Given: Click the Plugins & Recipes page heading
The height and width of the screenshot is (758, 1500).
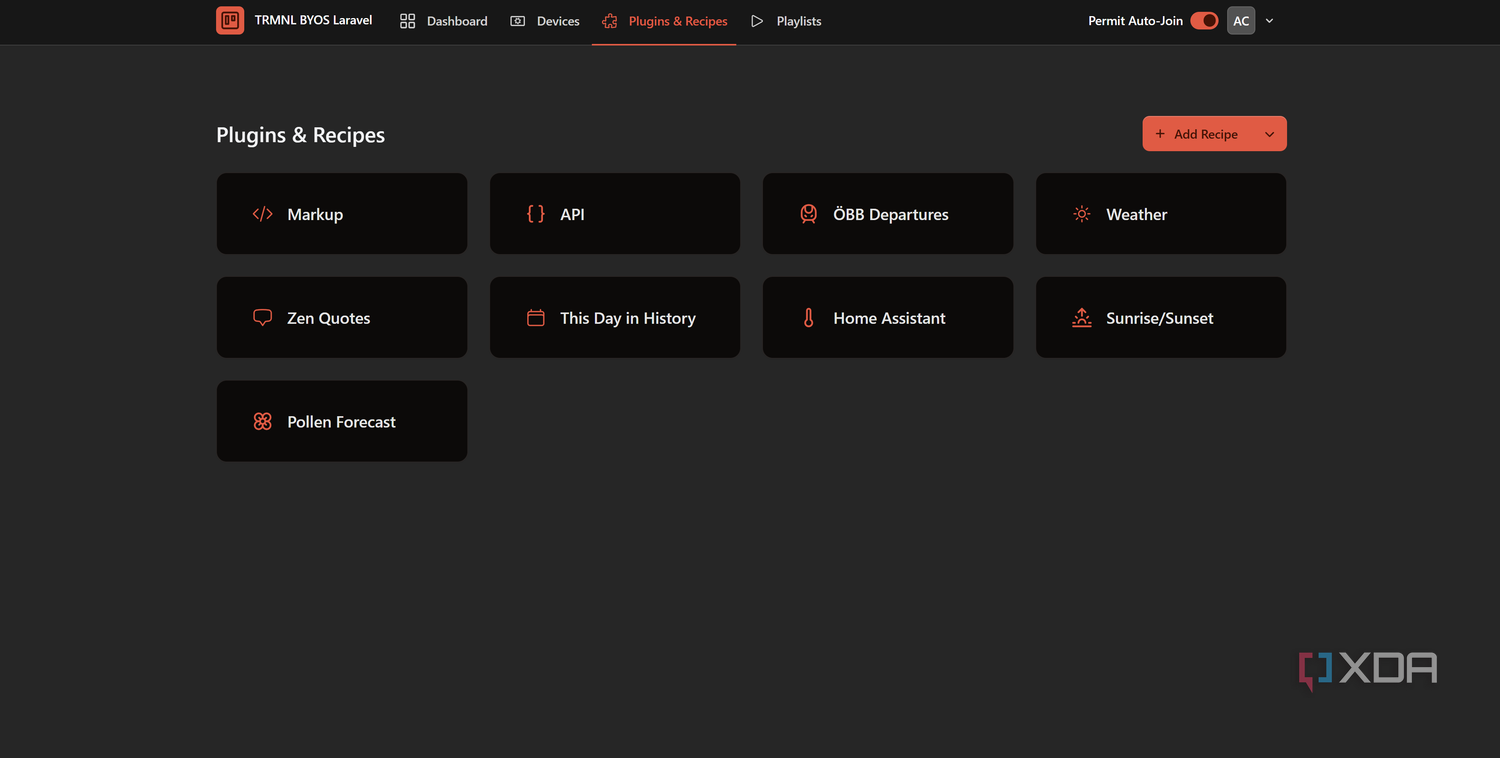Looking at the screenshot, I should click(300, 135).
